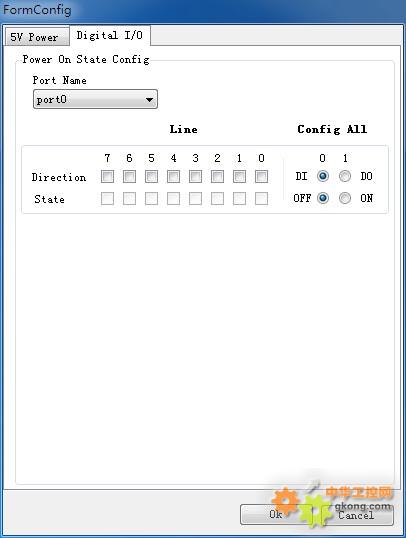Tick Direction checkbox for line 3

[x=195, y=177]
